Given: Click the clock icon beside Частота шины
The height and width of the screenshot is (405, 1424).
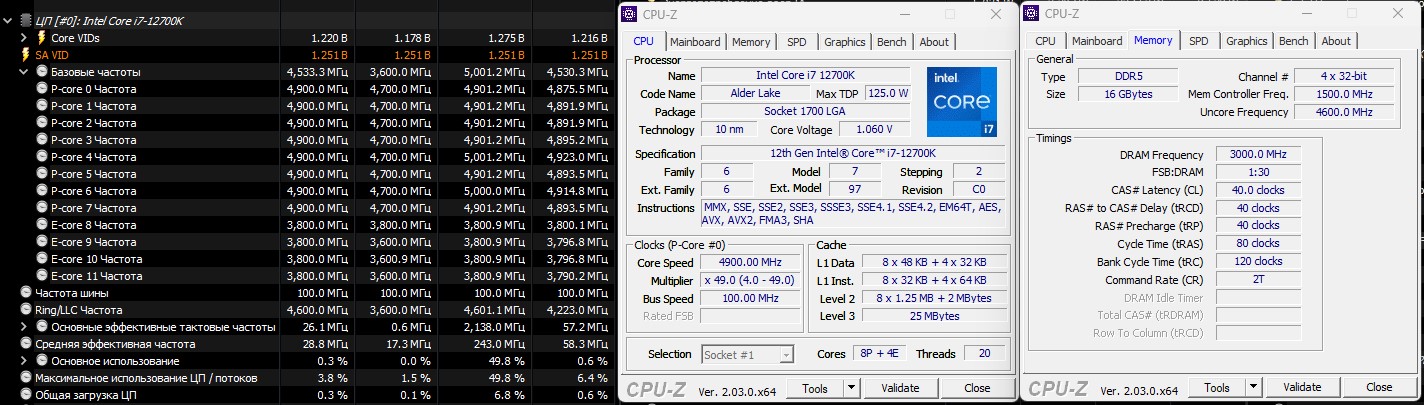Looking at the screenshot, I should click(x=26, y=293).
